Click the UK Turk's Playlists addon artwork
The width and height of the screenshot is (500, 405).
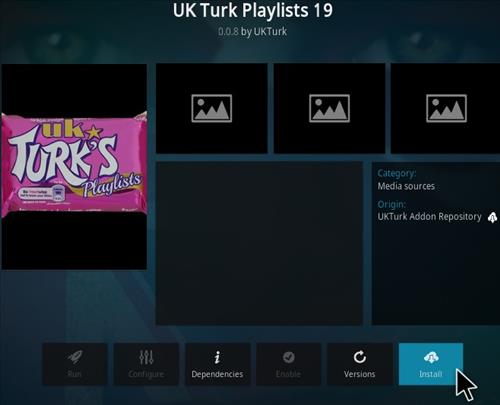coord(74,167)
